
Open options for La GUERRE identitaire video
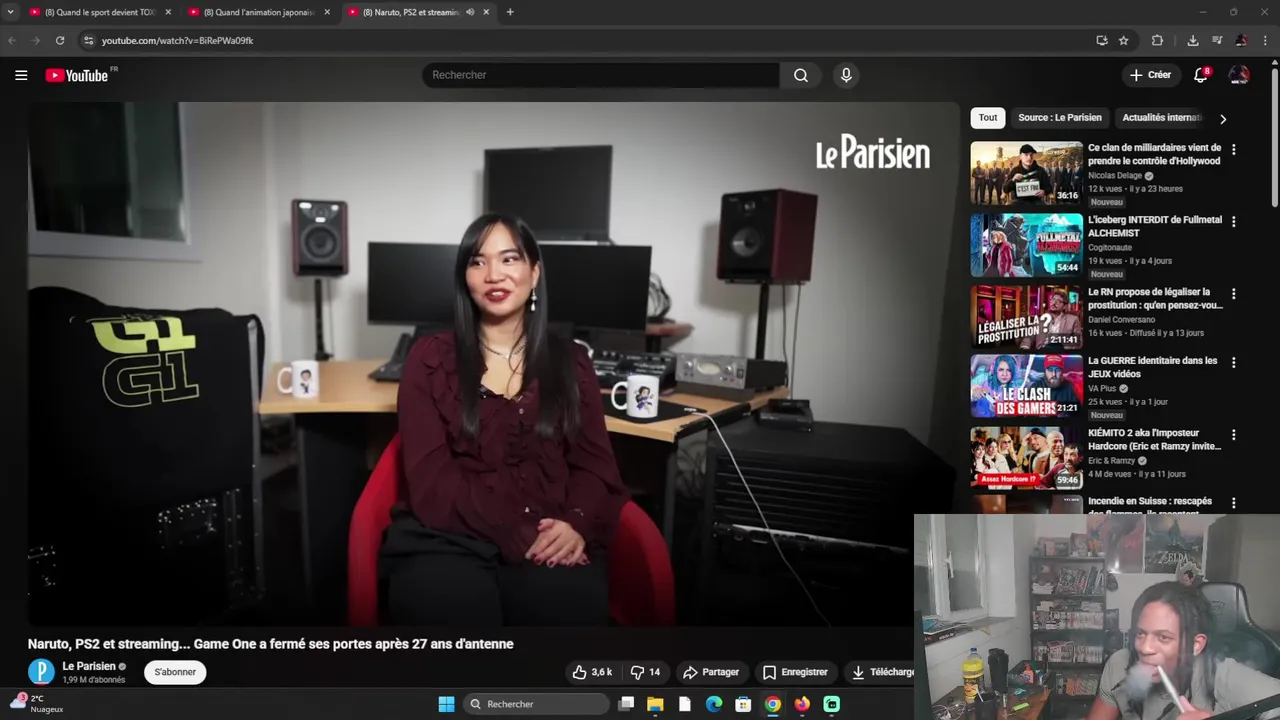click(1233, 362)
